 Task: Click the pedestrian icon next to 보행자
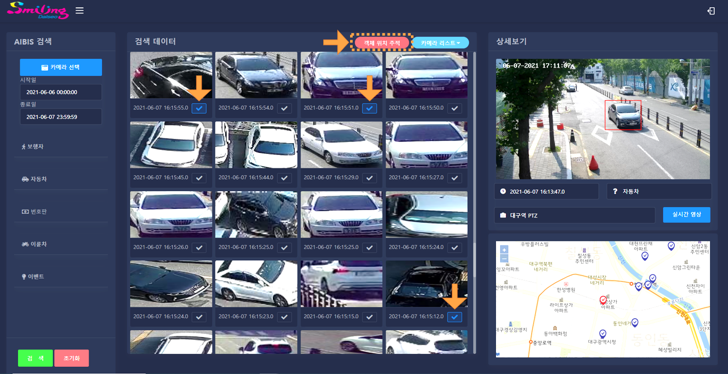(x=24, y=147)
